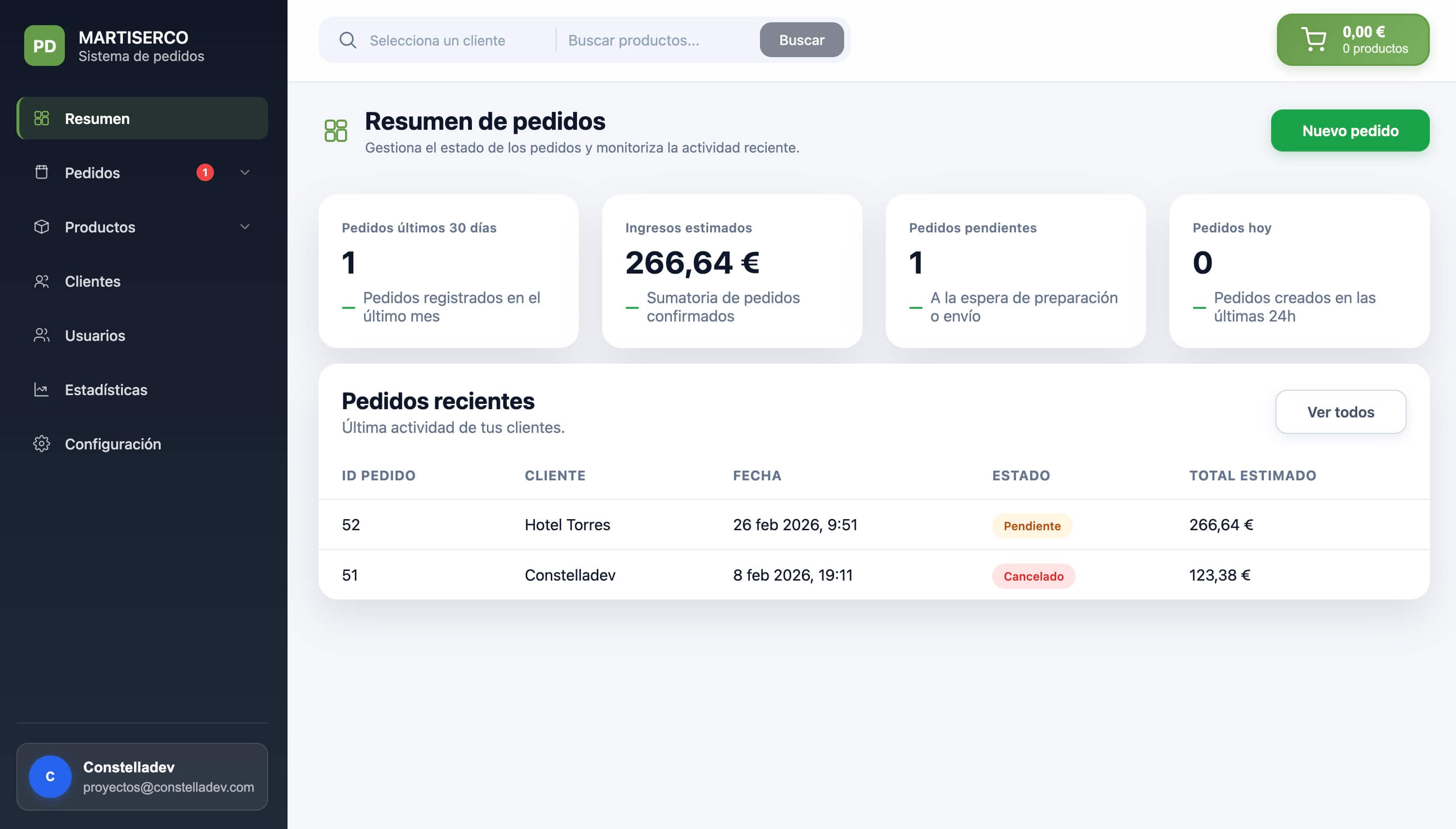Expand the Pedidos submenu chevron
The image size is (1456, 829).
[245, 172]
